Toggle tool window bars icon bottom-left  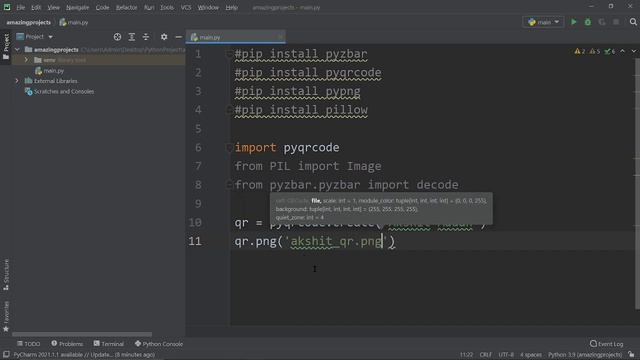tap(6, 355)
